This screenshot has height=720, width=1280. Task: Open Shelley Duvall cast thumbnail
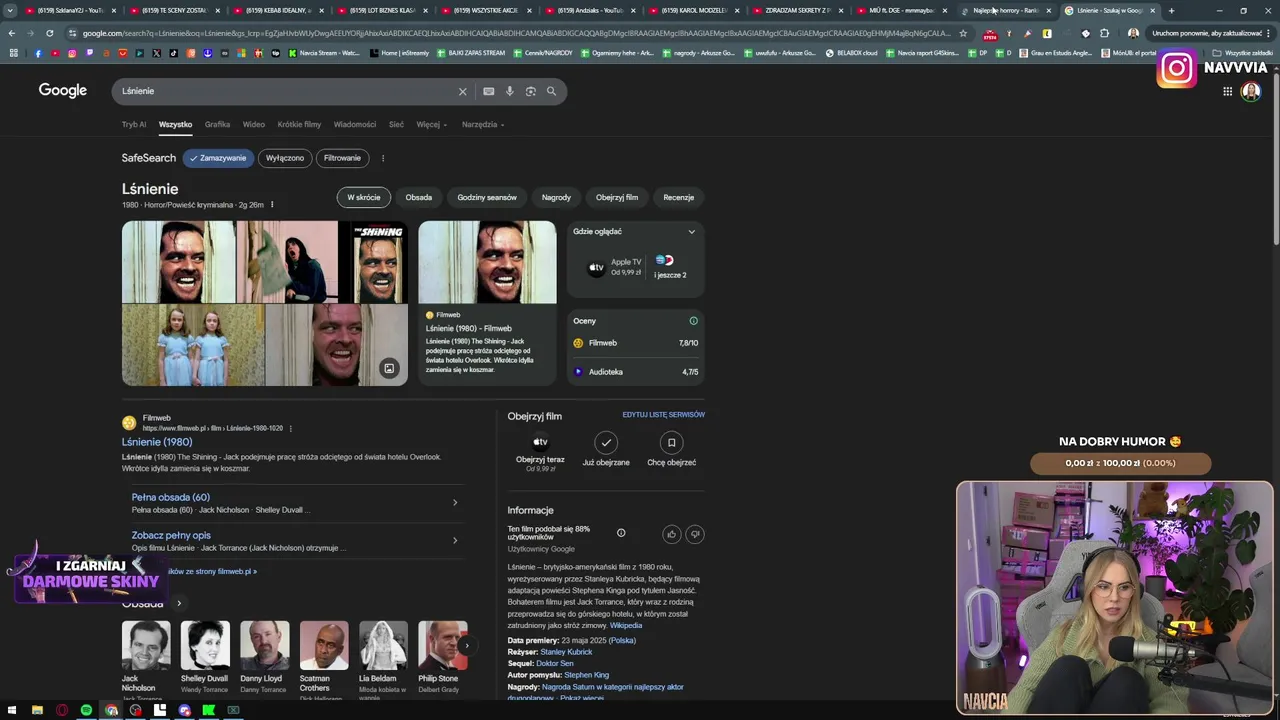pyautogui.click(x=205, y=645)
